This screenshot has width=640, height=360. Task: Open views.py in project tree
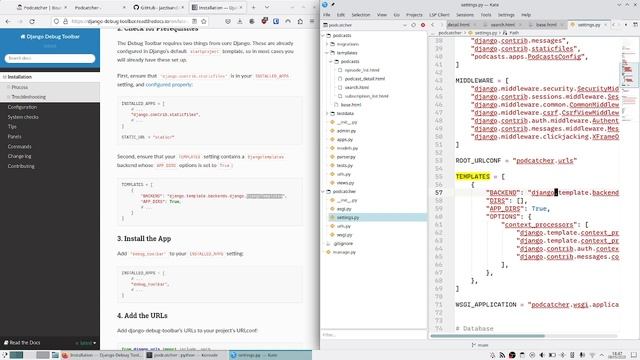tap(345, 183)
